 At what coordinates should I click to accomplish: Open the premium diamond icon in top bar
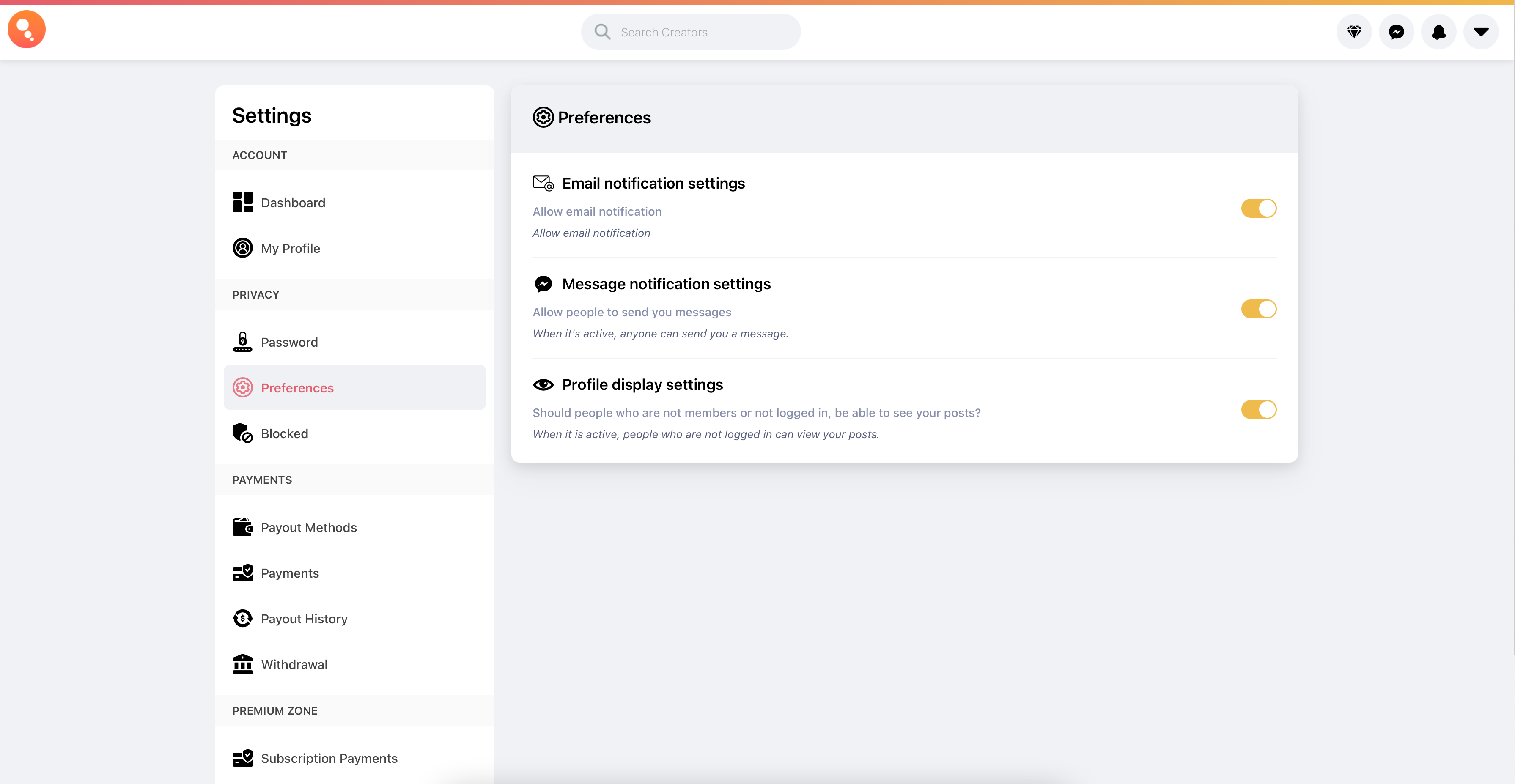coord(1354,32)
